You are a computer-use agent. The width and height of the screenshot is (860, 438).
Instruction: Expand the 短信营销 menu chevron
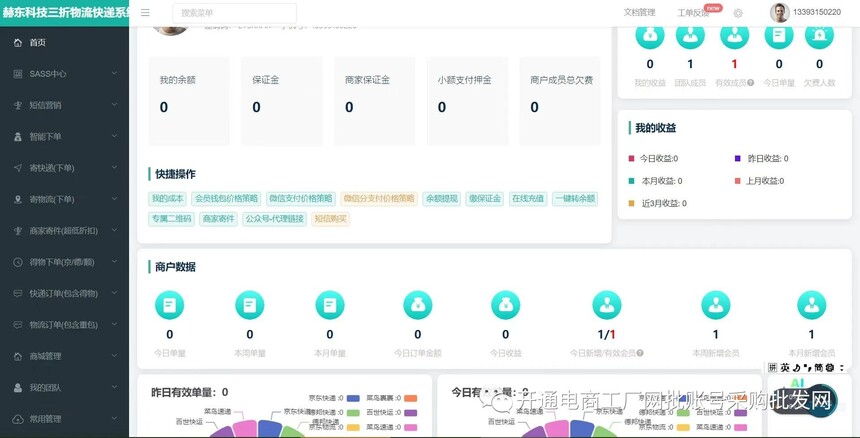(x=114, y=104)
